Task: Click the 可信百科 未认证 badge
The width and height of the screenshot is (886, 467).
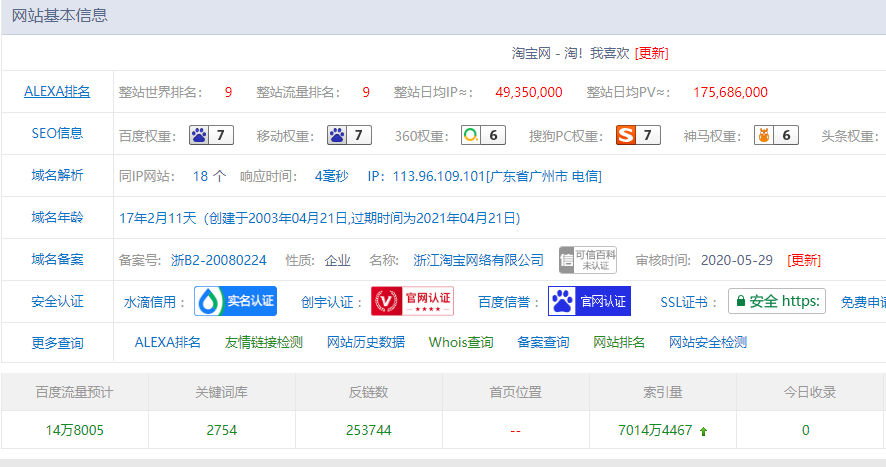Action: 587,260
